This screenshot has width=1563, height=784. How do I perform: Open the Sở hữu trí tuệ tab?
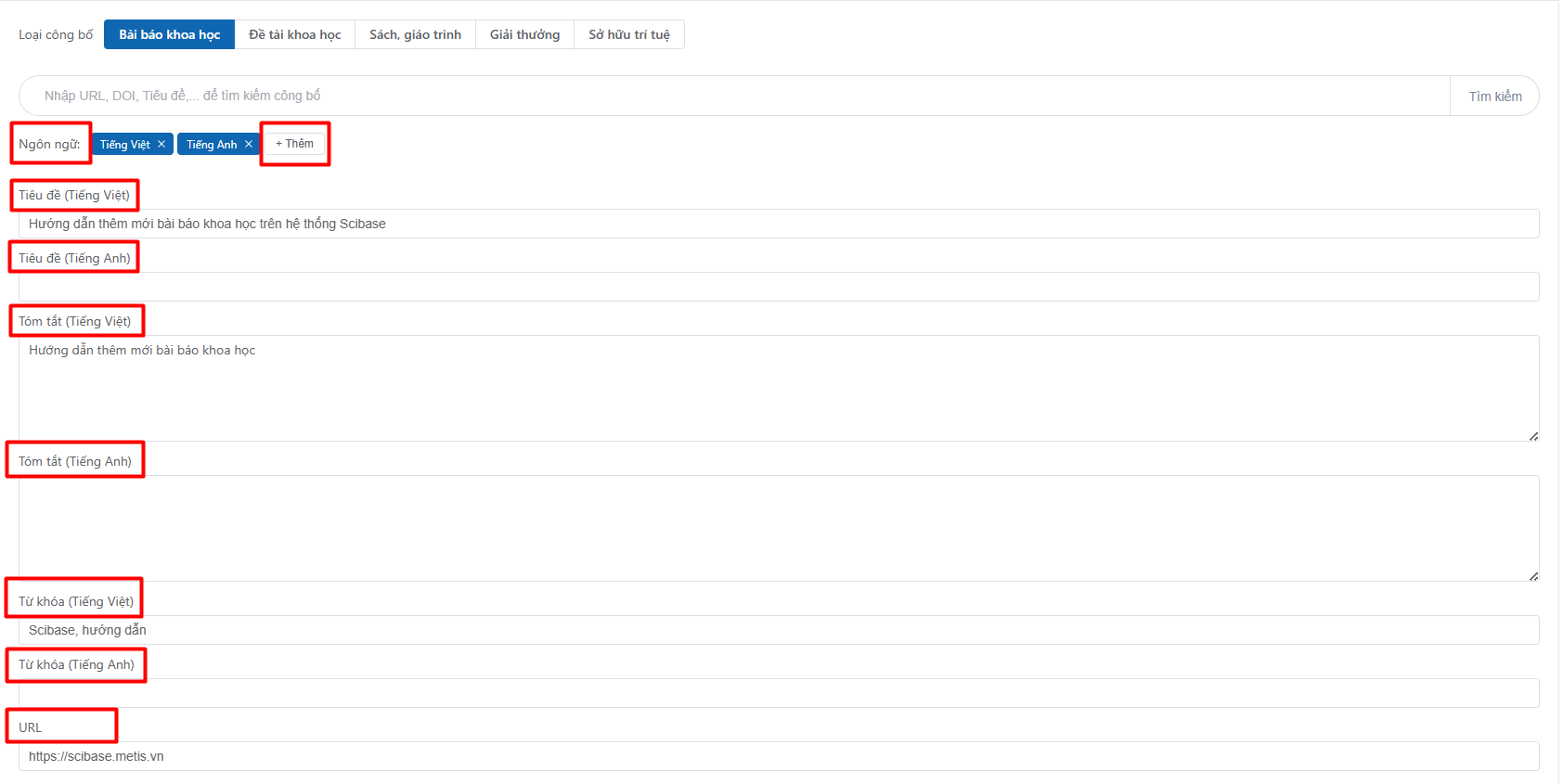[628, 34]
